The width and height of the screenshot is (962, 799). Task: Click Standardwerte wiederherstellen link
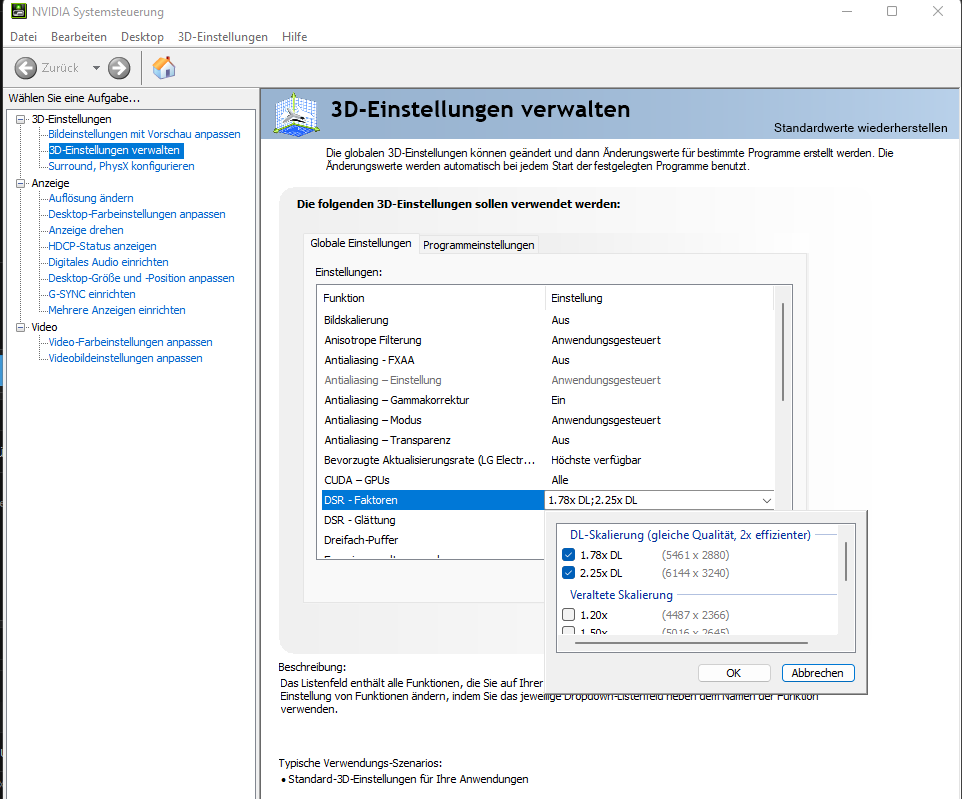(x=860, y=128)
